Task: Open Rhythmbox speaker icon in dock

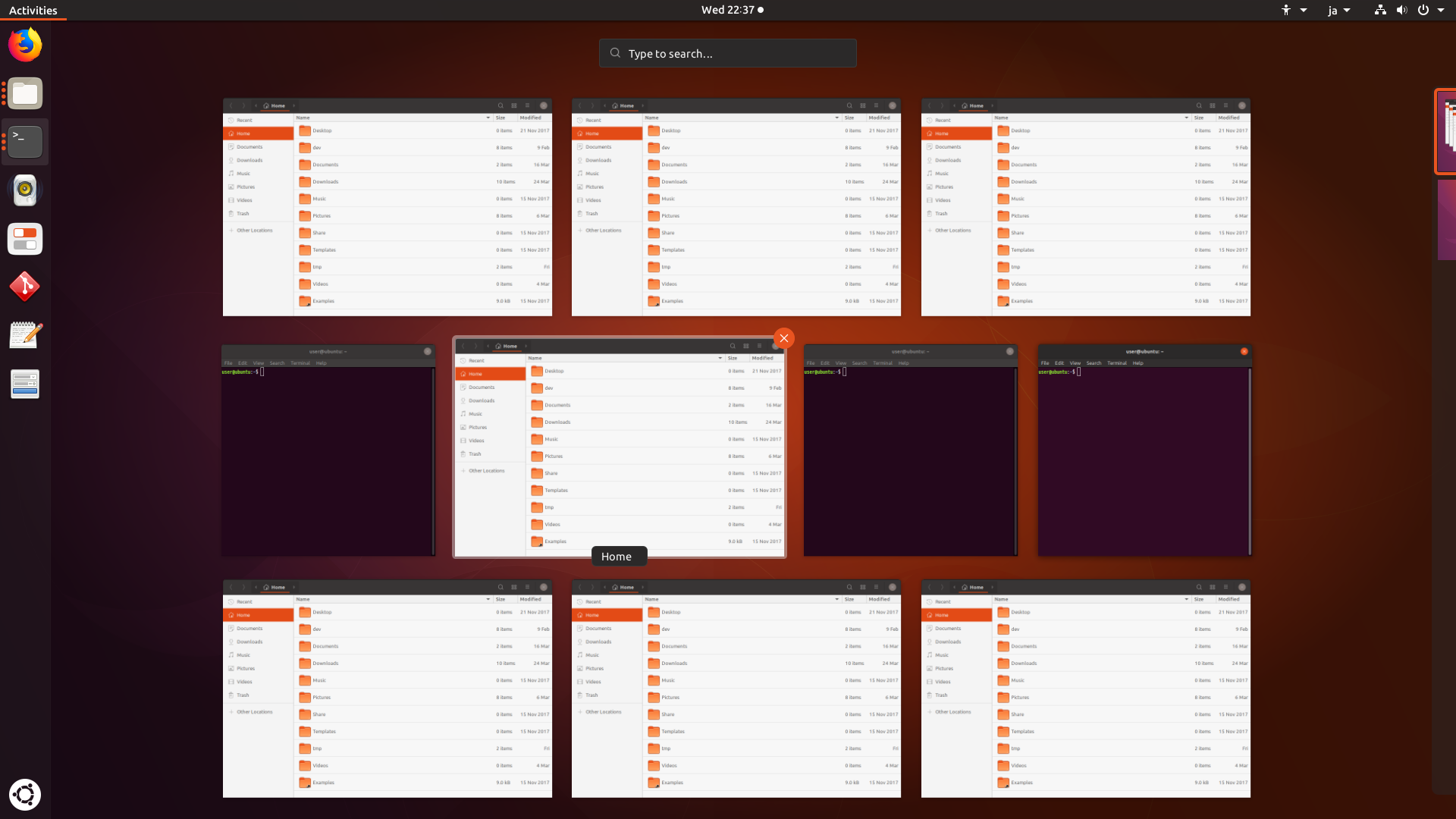Action: pyautogui.click(x=25, y=190)
